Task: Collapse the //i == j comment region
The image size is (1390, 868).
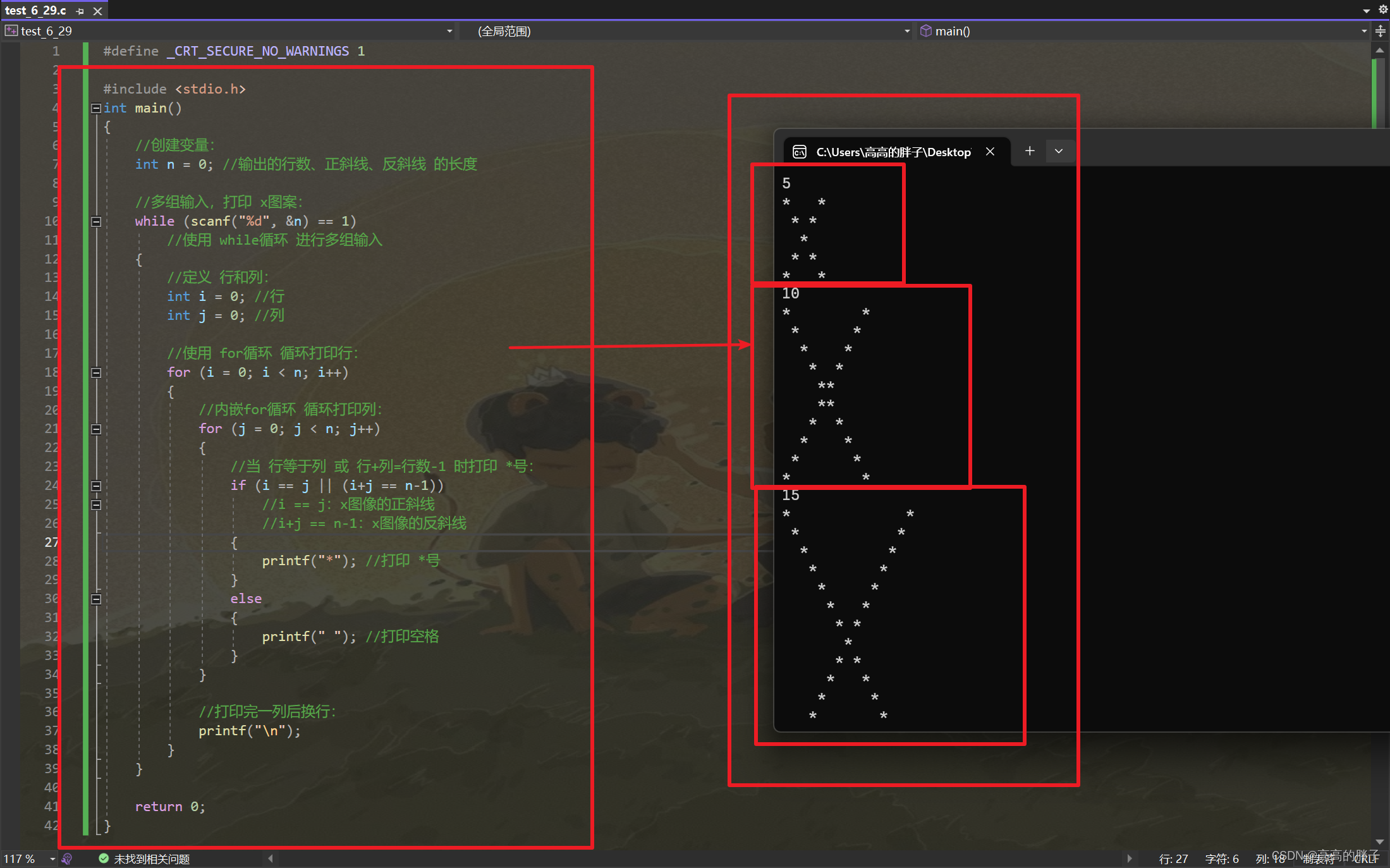Action: point(96,505)
